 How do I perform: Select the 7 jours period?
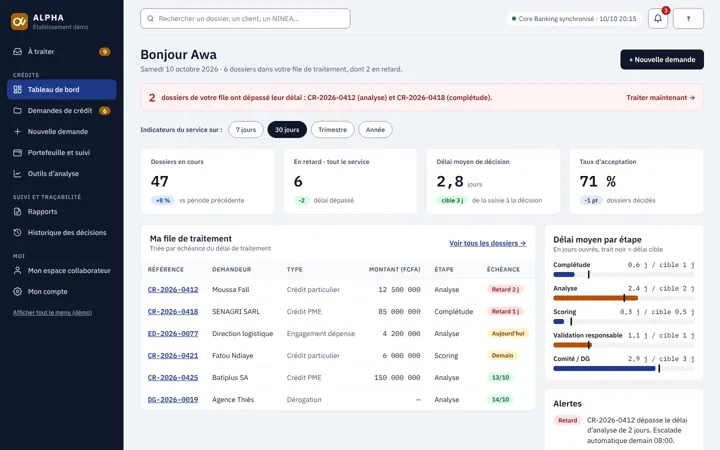(x=246, y=129)
